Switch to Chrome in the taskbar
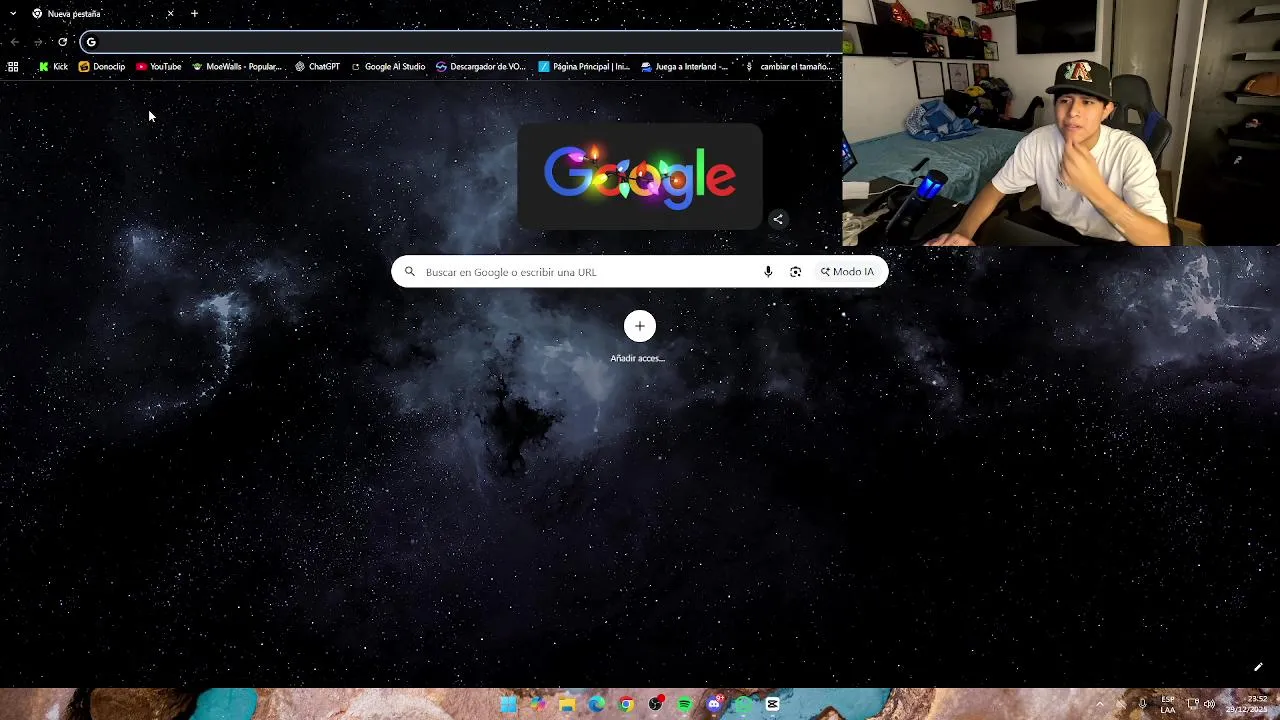 [x=626, y=704]
